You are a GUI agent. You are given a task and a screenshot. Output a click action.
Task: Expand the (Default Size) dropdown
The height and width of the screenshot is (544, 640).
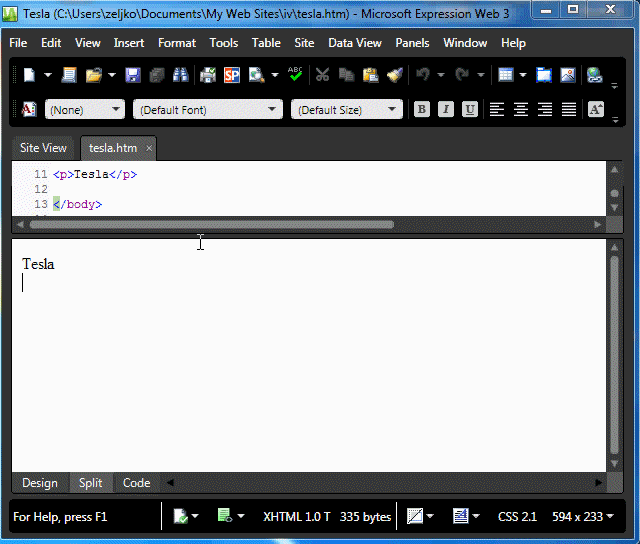346,110
